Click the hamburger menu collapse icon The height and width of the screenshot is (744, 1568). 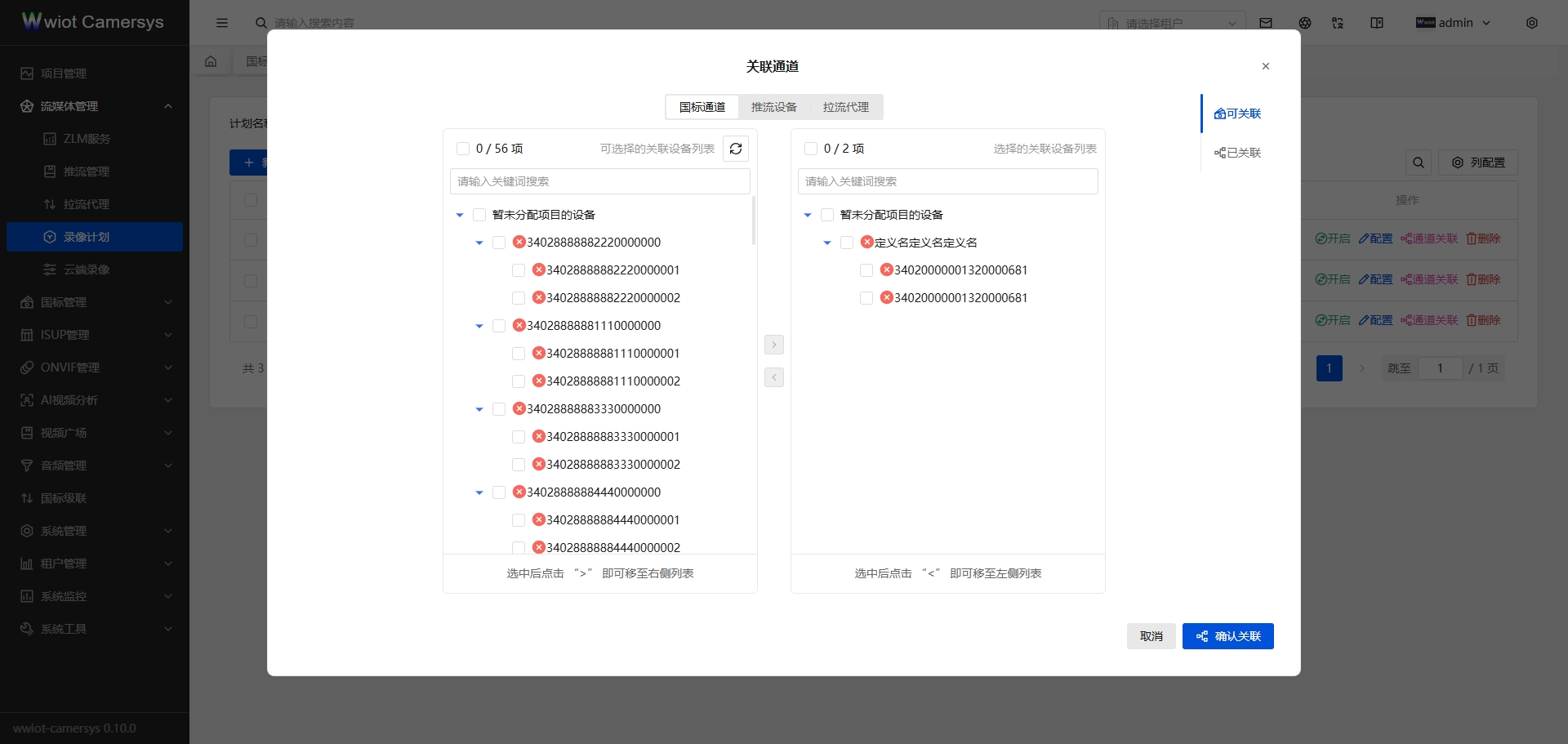point(222,23)
